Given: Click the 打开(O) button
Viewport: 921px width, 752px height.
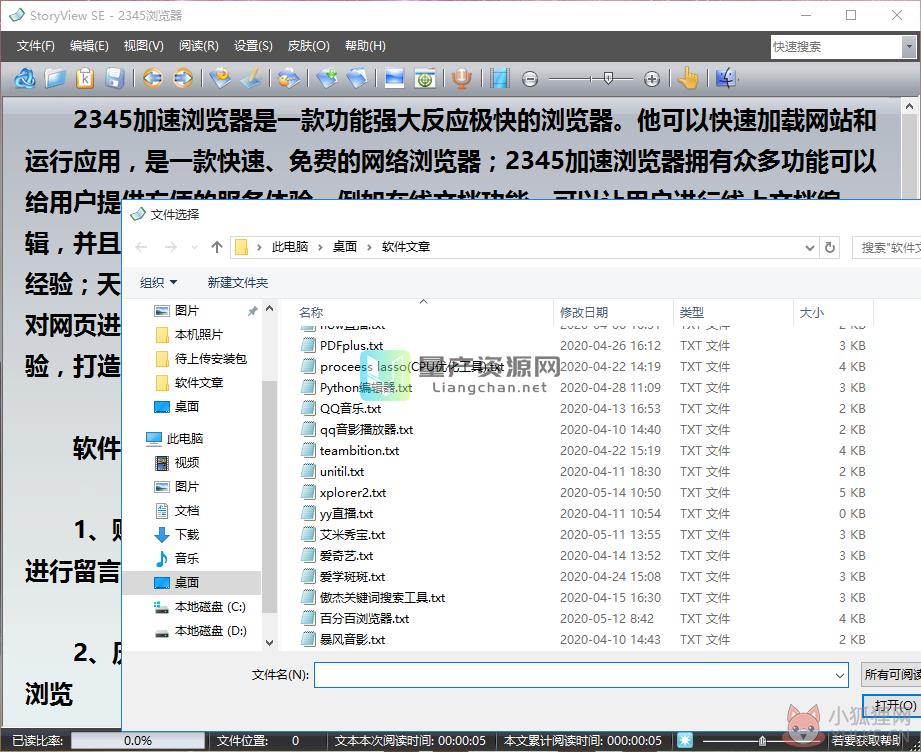Looking at the screenshot, I should (893, 706).
